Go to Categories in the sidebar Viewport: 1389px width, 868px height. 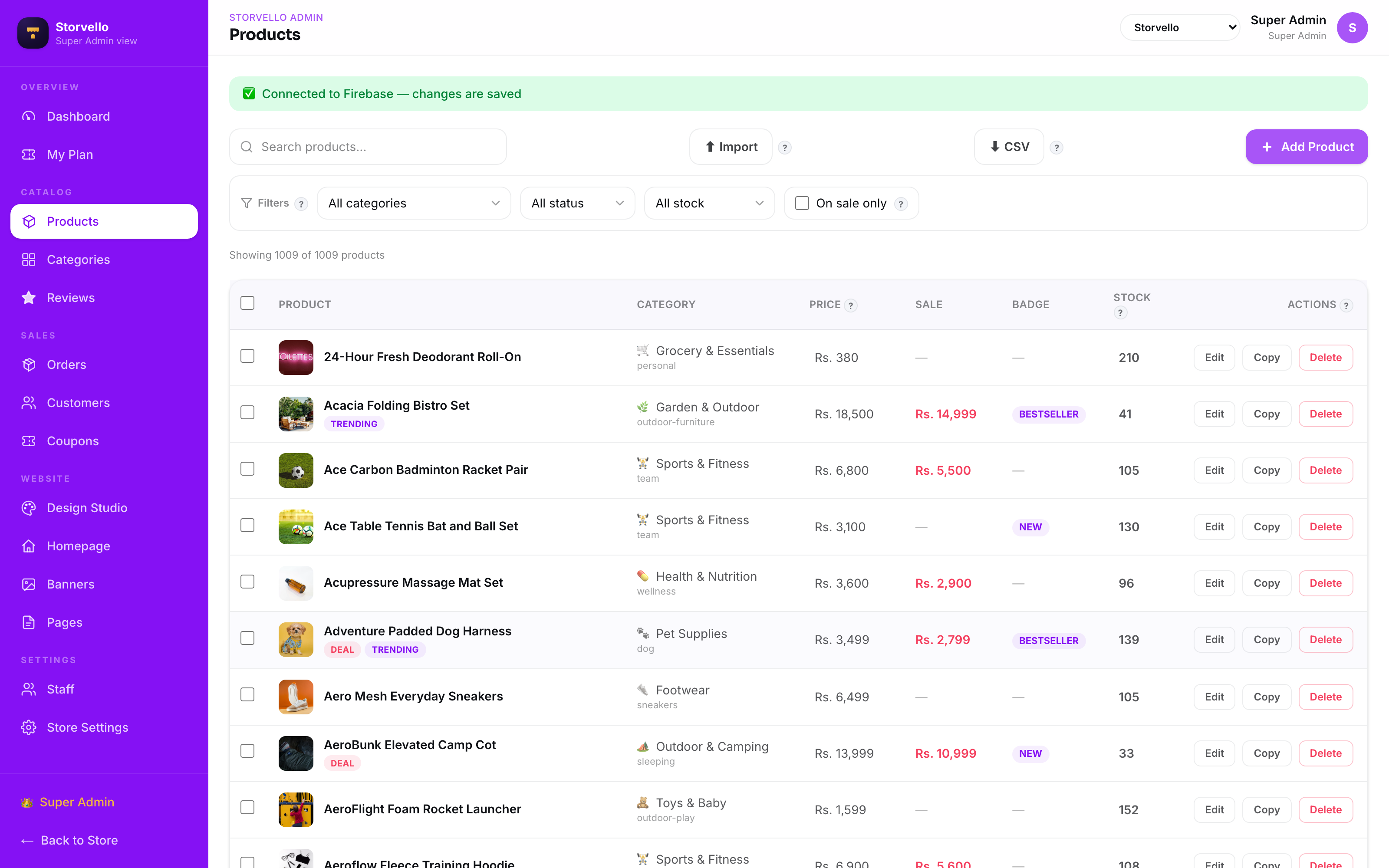coord(104,260)
